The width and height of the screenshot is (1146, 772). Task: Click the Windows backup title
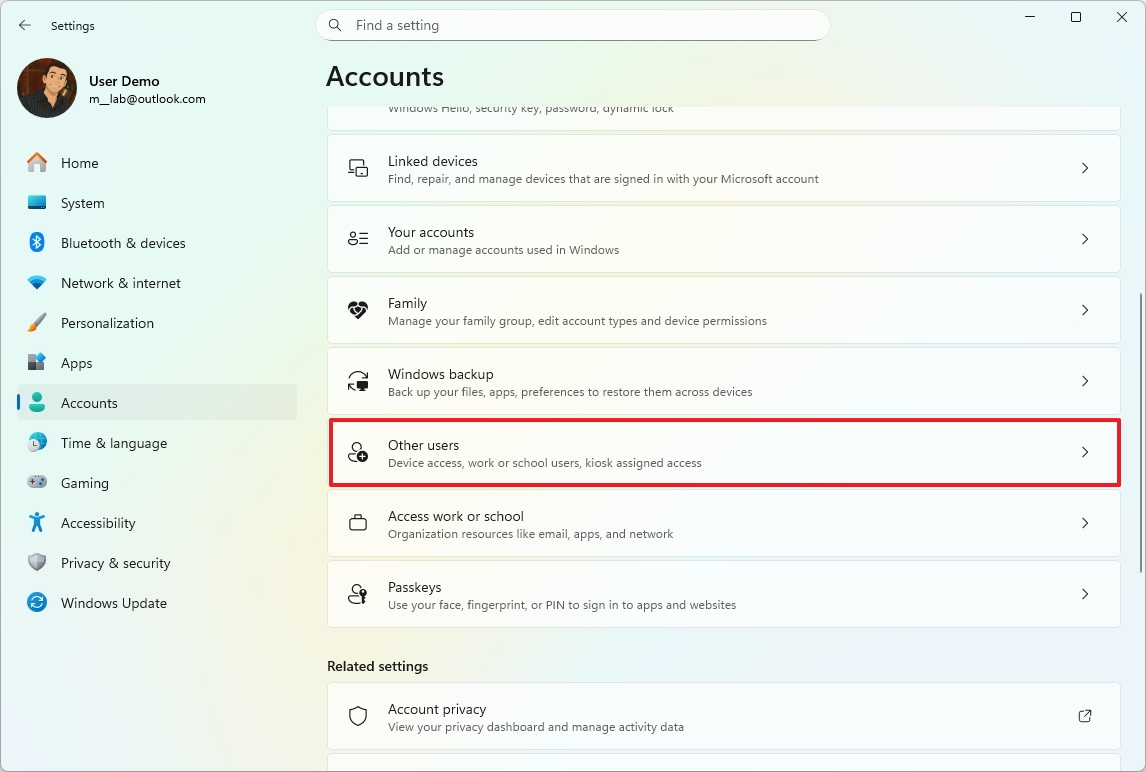[x=441, y=374]
